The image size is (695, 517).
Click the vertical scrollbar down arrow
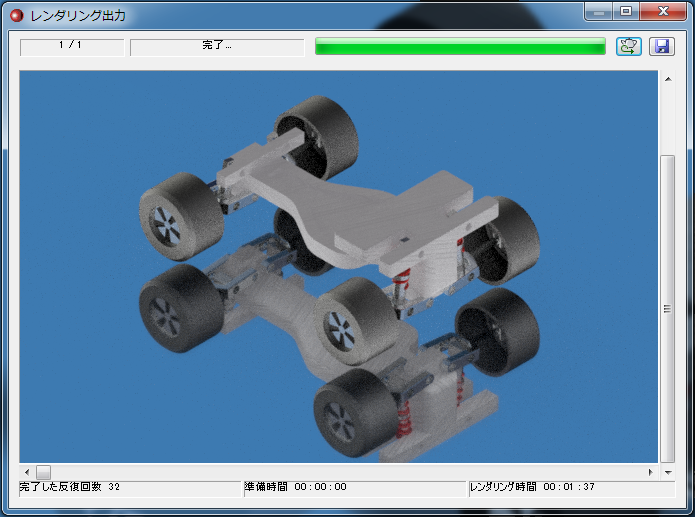pyautogui.click(x=668, y=473)
